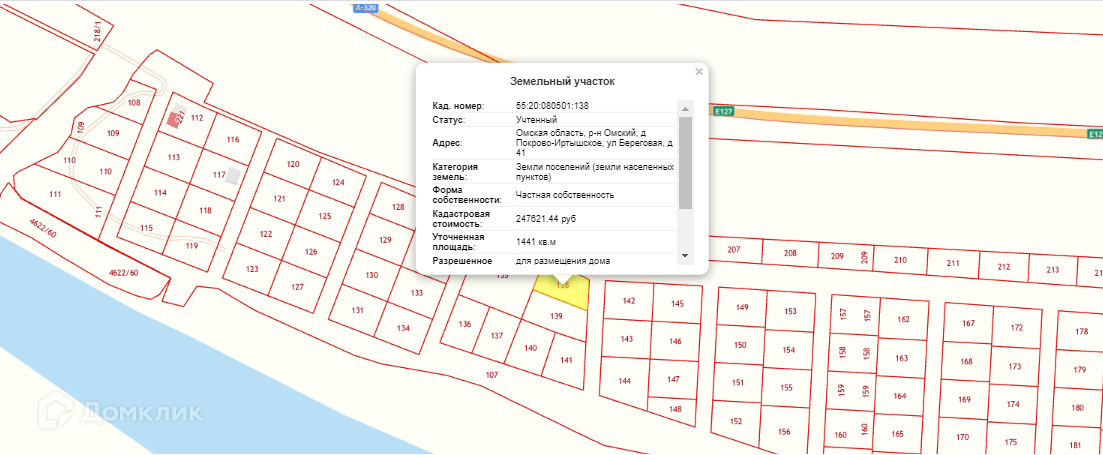Screen dimensions: 1103x455
Task: Click the Кадастровая стоимость value
Action: pyautogui.click(x=546, y=218)
